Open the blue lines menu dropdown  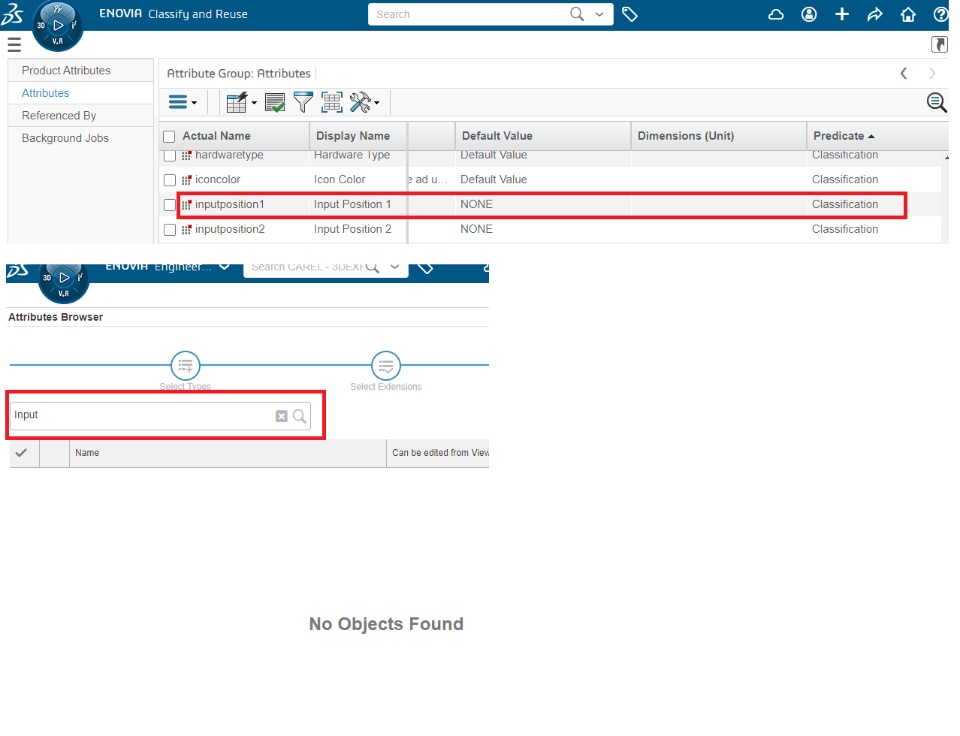point(182,102)
